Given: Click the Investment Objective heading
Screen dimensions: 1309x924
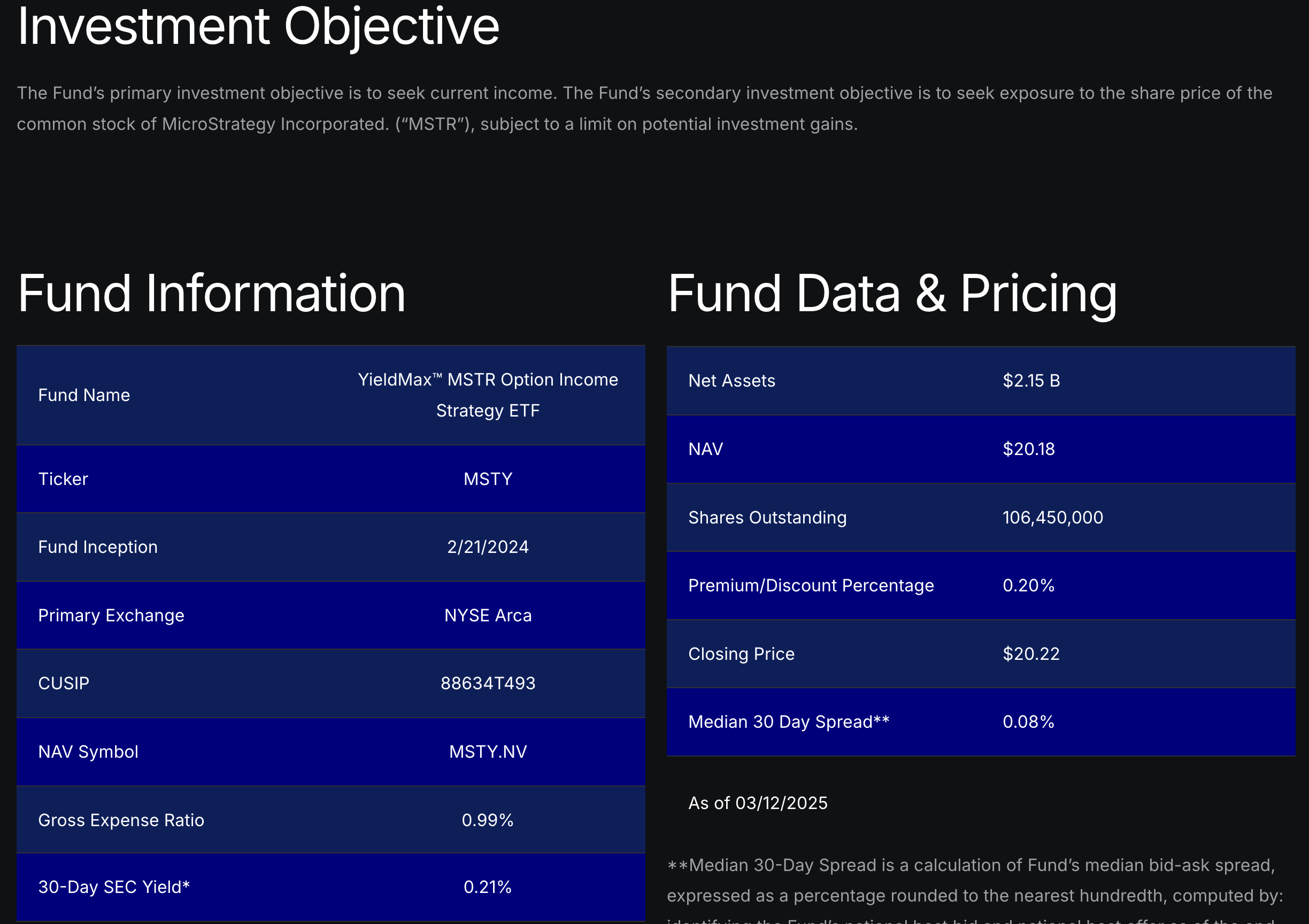Looking at the screenshot, I should pos(258,27).
